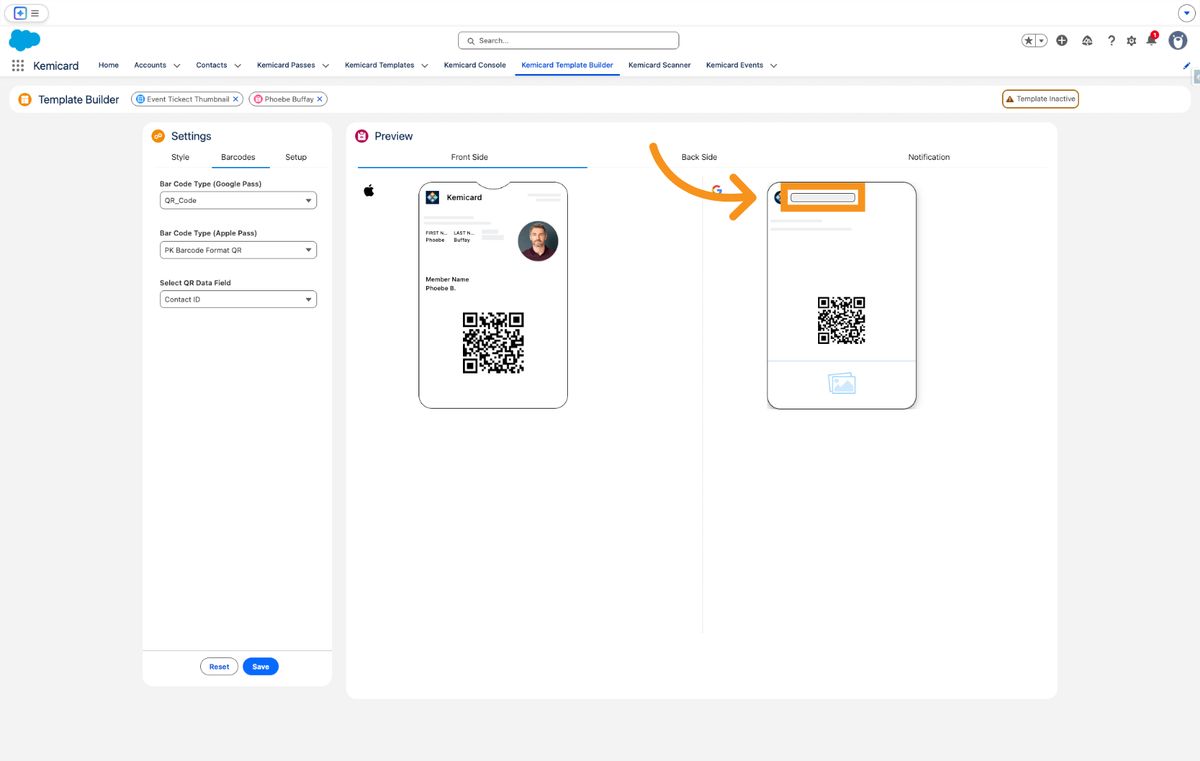Click the Event Tickect Thumbnail pill icon

(x=140, y=99)
